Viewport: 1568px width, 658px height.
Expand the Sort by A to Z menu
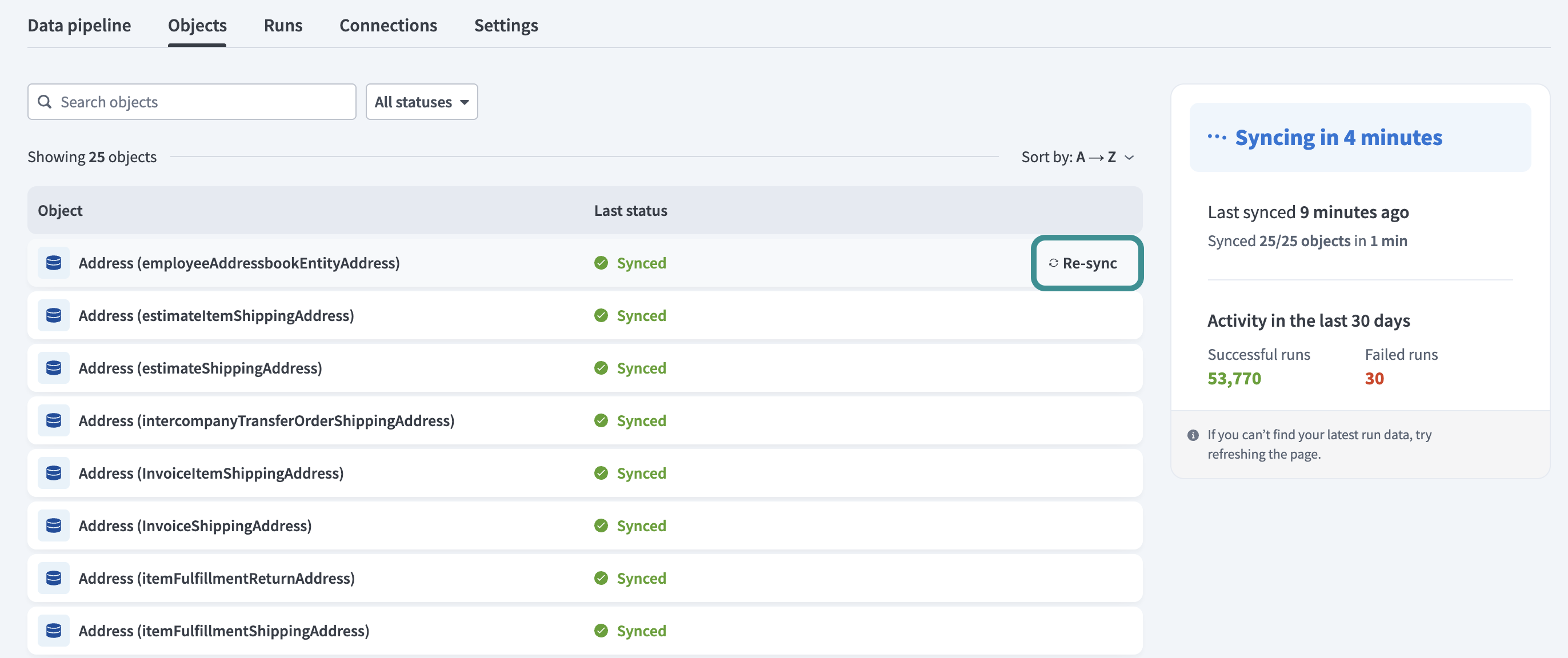point(1077,157)
